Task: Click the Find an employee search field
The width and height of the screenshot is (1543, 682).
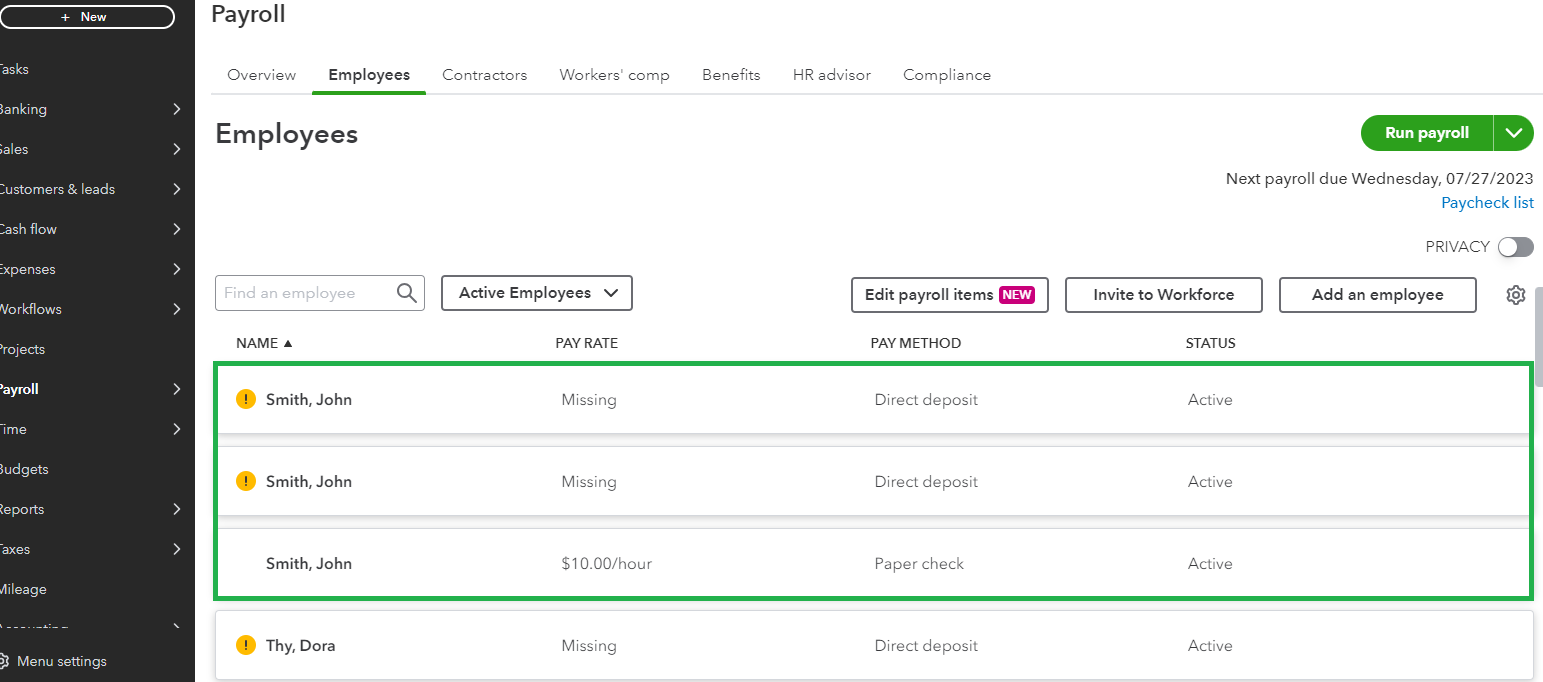Action: pos(305,293)
